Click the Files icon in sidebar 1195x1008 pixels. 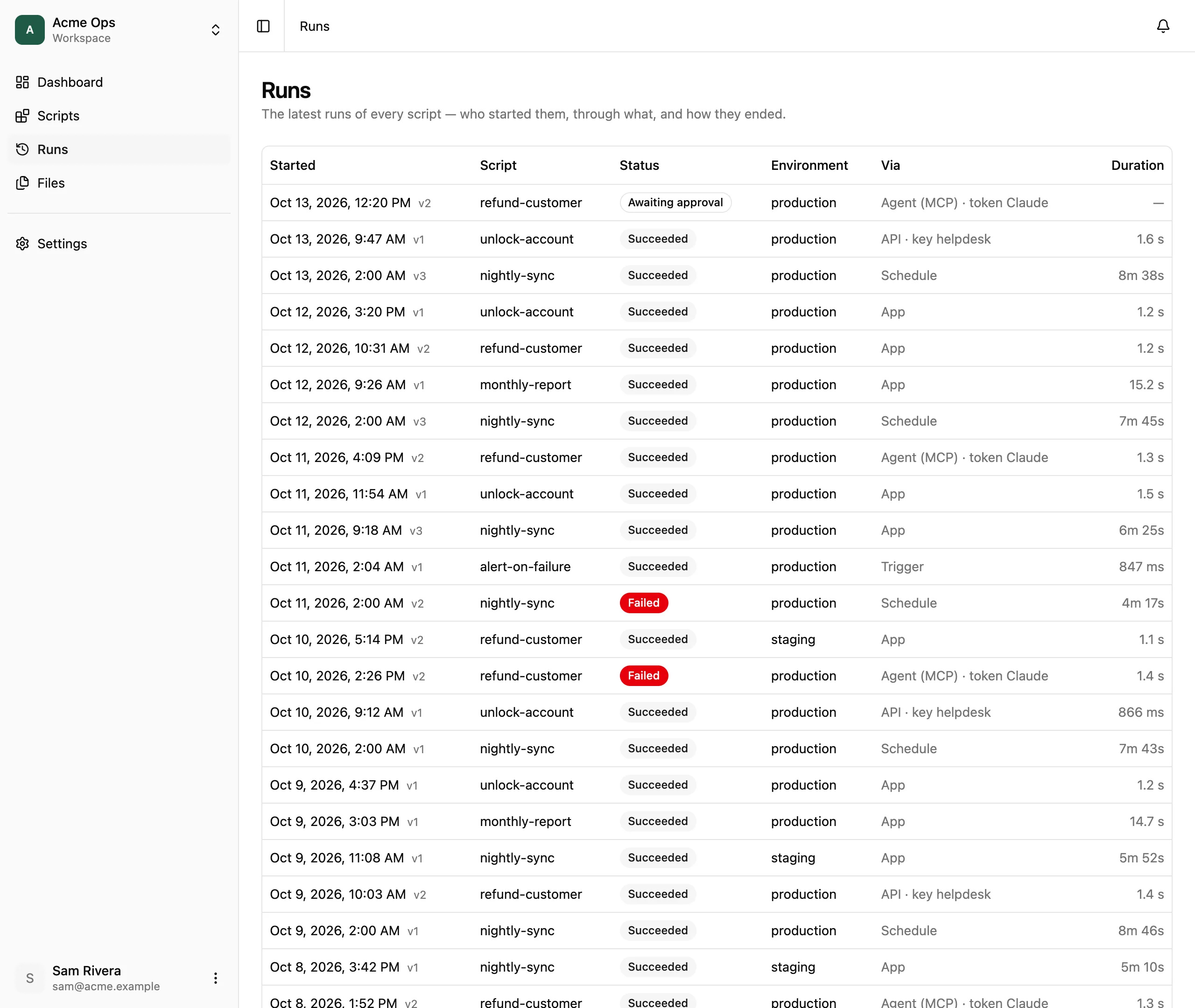22,183
